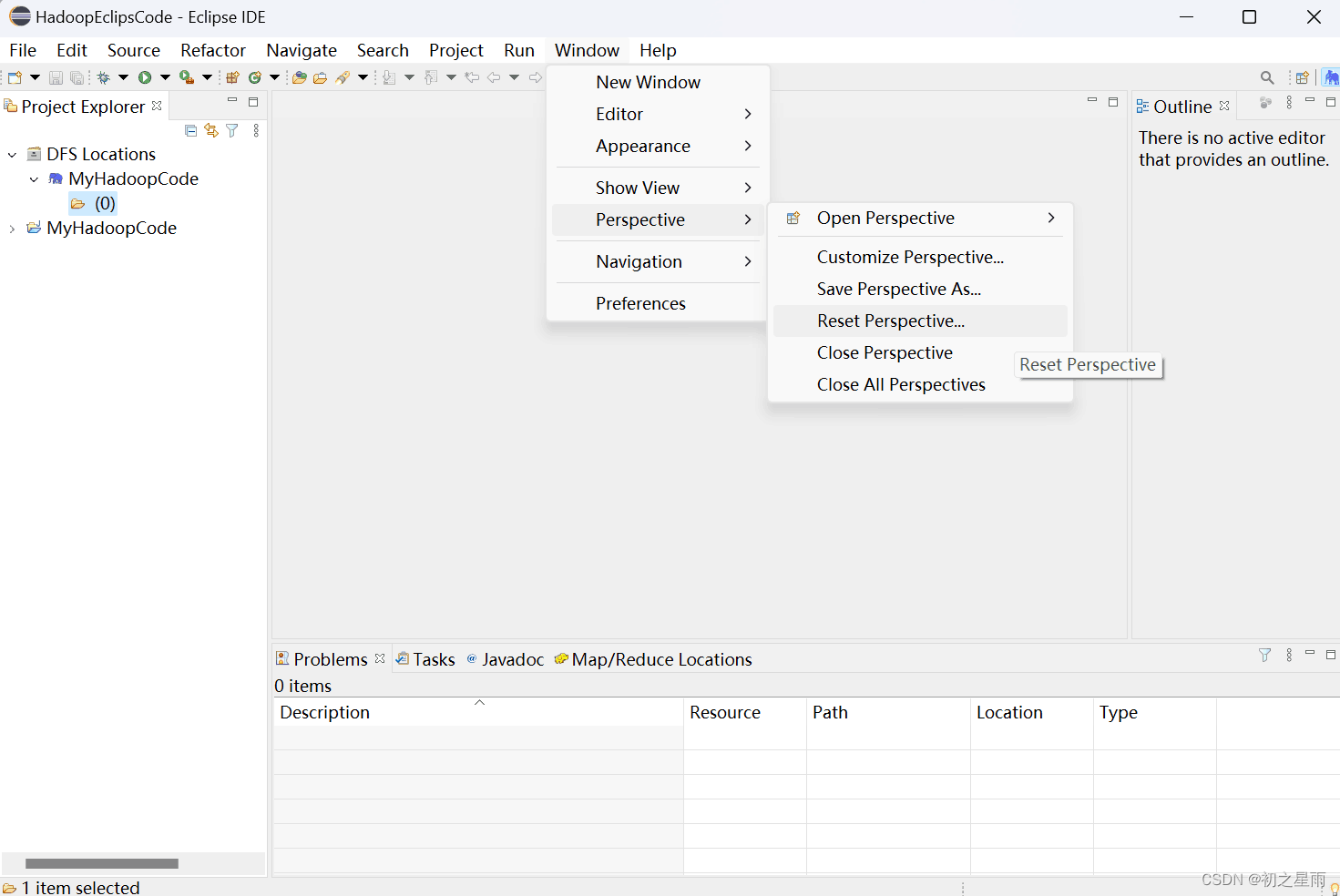Click the New Java Package icon
This screenshot has height=896, width=1340.
[x=232, y=77]
